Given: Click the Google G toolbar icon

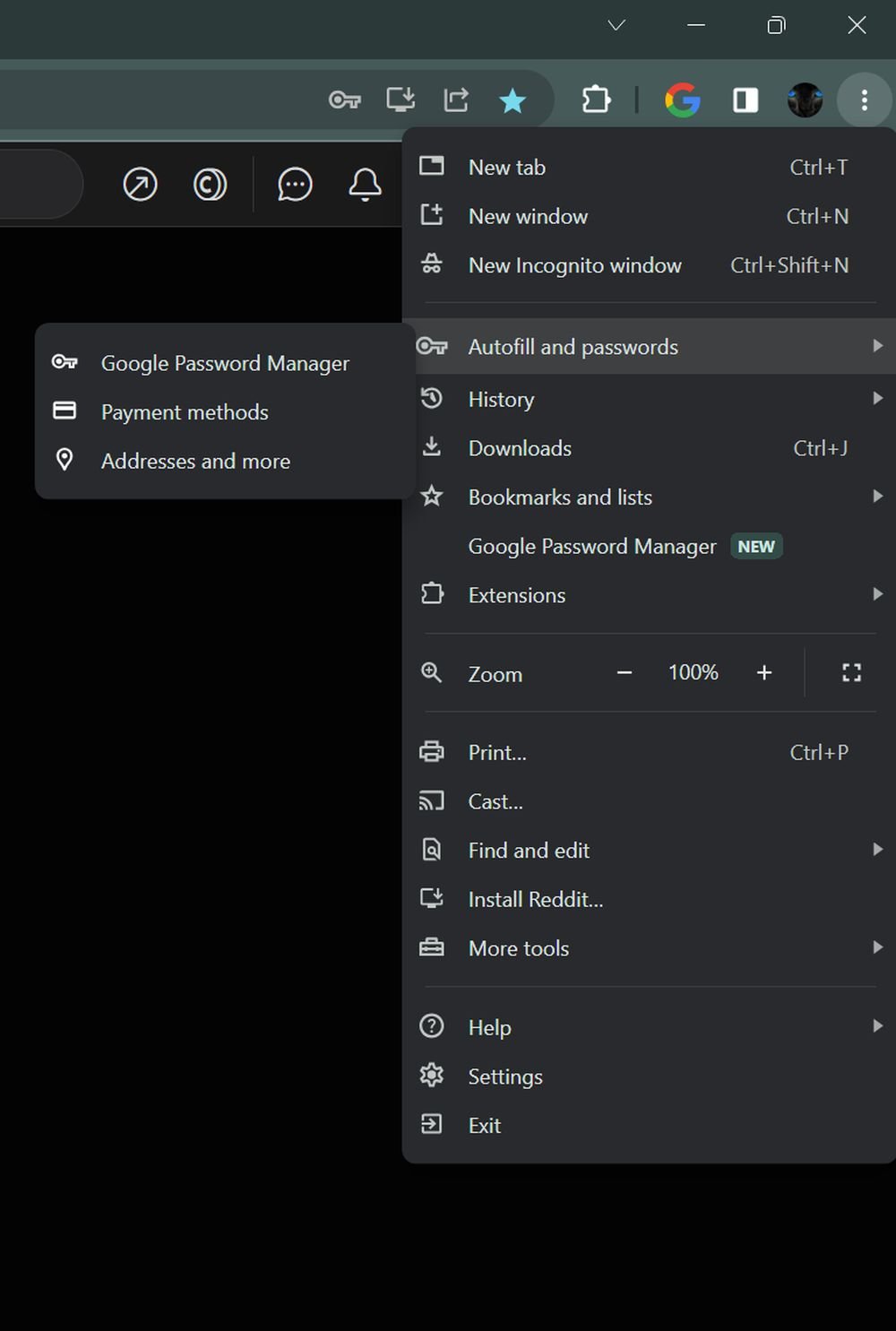Looking at the screenshot, I should 683,99.
